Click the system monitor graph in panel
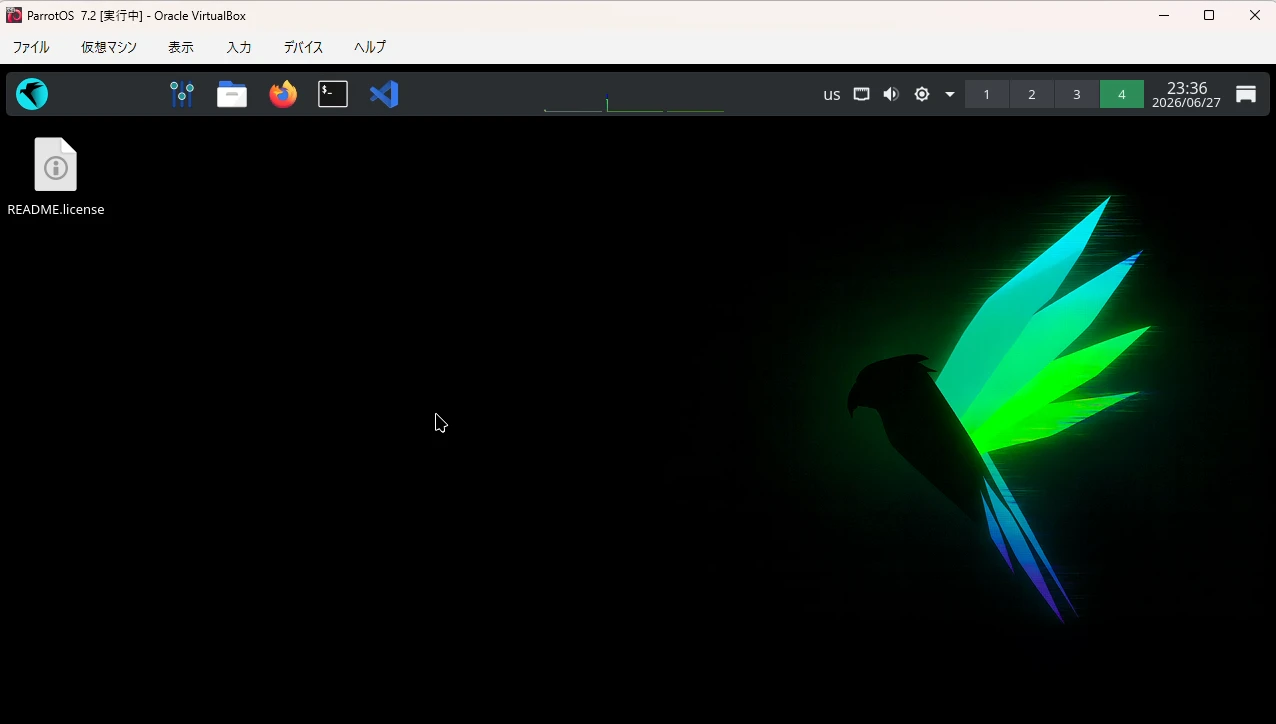The width and height of the screenshot is (1276, 724). coord(634,95)
